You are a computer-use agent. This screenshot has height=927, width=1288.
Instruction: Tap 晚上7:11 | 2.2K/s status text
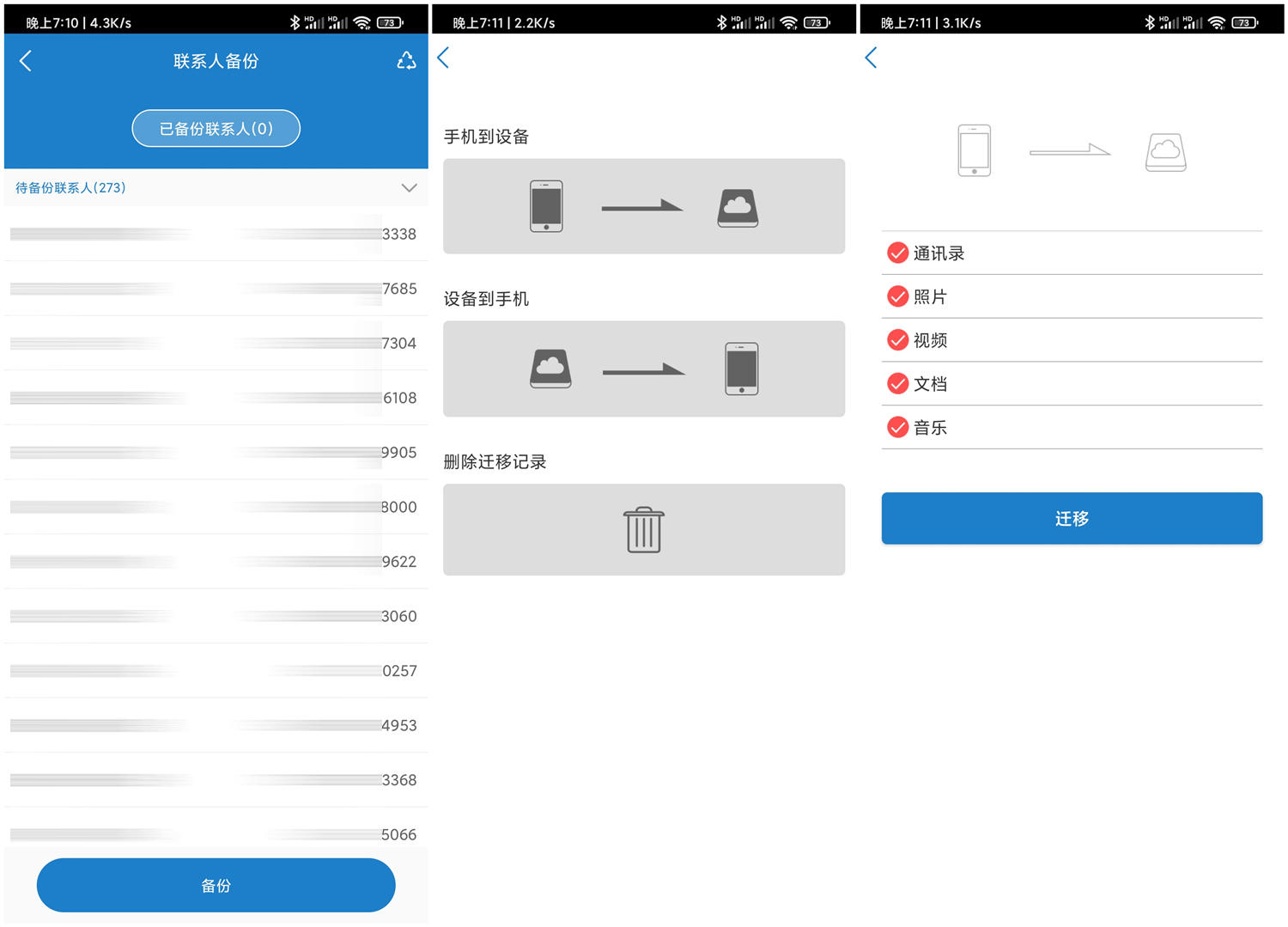pyautogui.click(x=504, y=23)
